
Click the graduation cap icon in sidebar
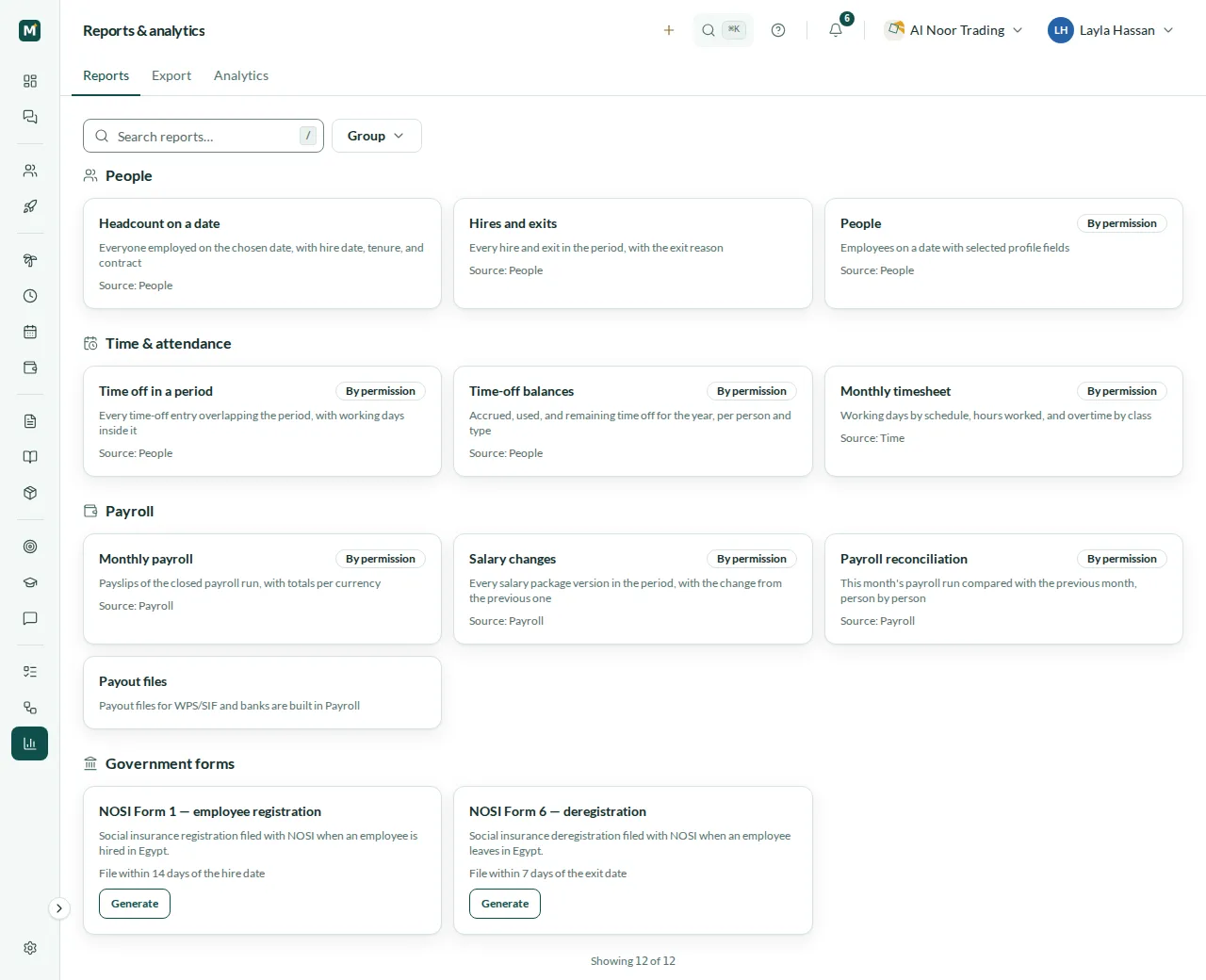30,582
